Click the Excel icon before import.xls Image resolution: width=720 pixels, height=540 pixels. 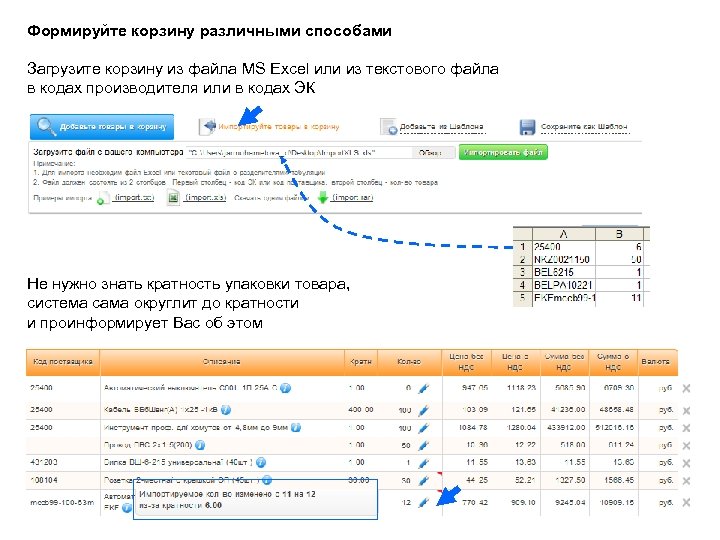coord(173,198)
